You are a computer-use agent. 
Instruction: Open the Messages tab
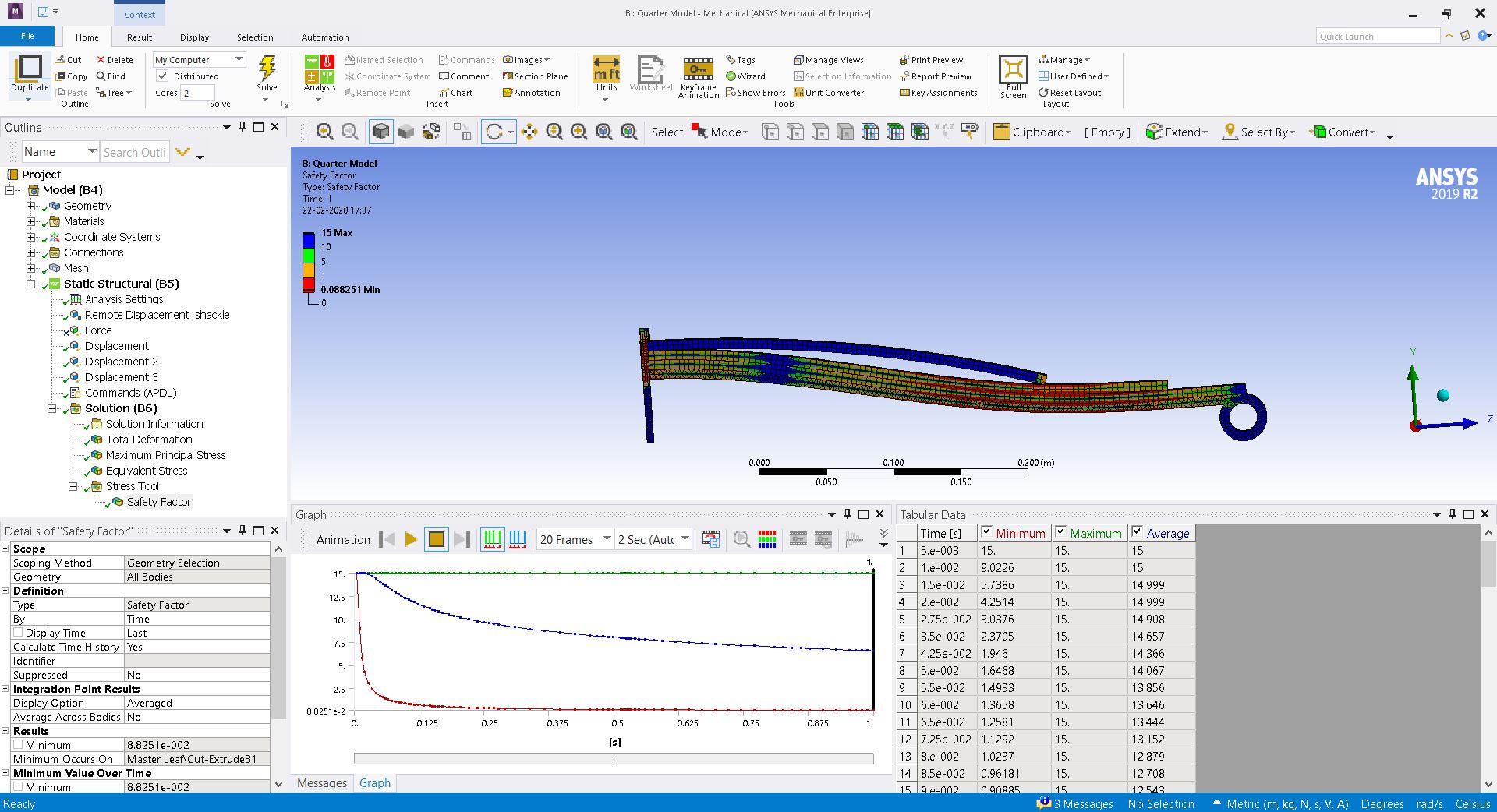321,783
